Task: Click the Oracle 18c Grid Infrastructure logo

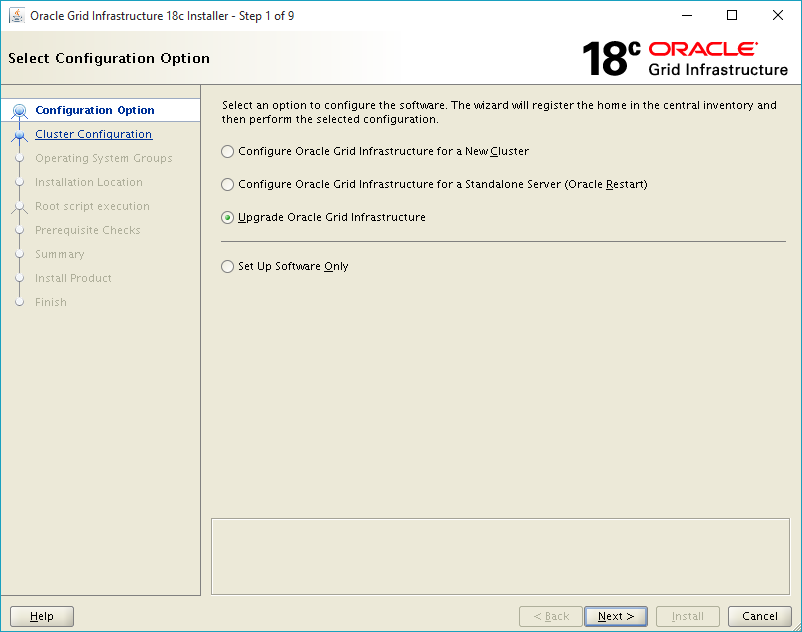Action: coord(685,58)
